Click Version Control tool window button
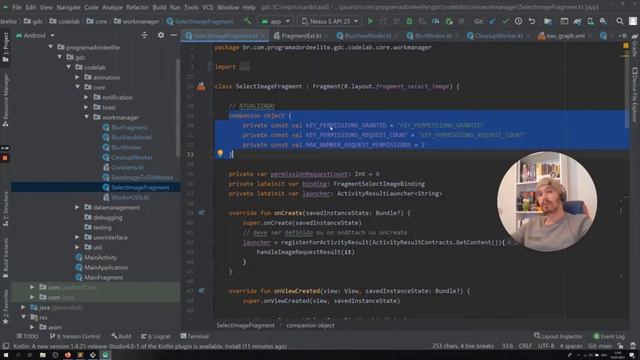The image size is (640, 360). click(75, 336)
